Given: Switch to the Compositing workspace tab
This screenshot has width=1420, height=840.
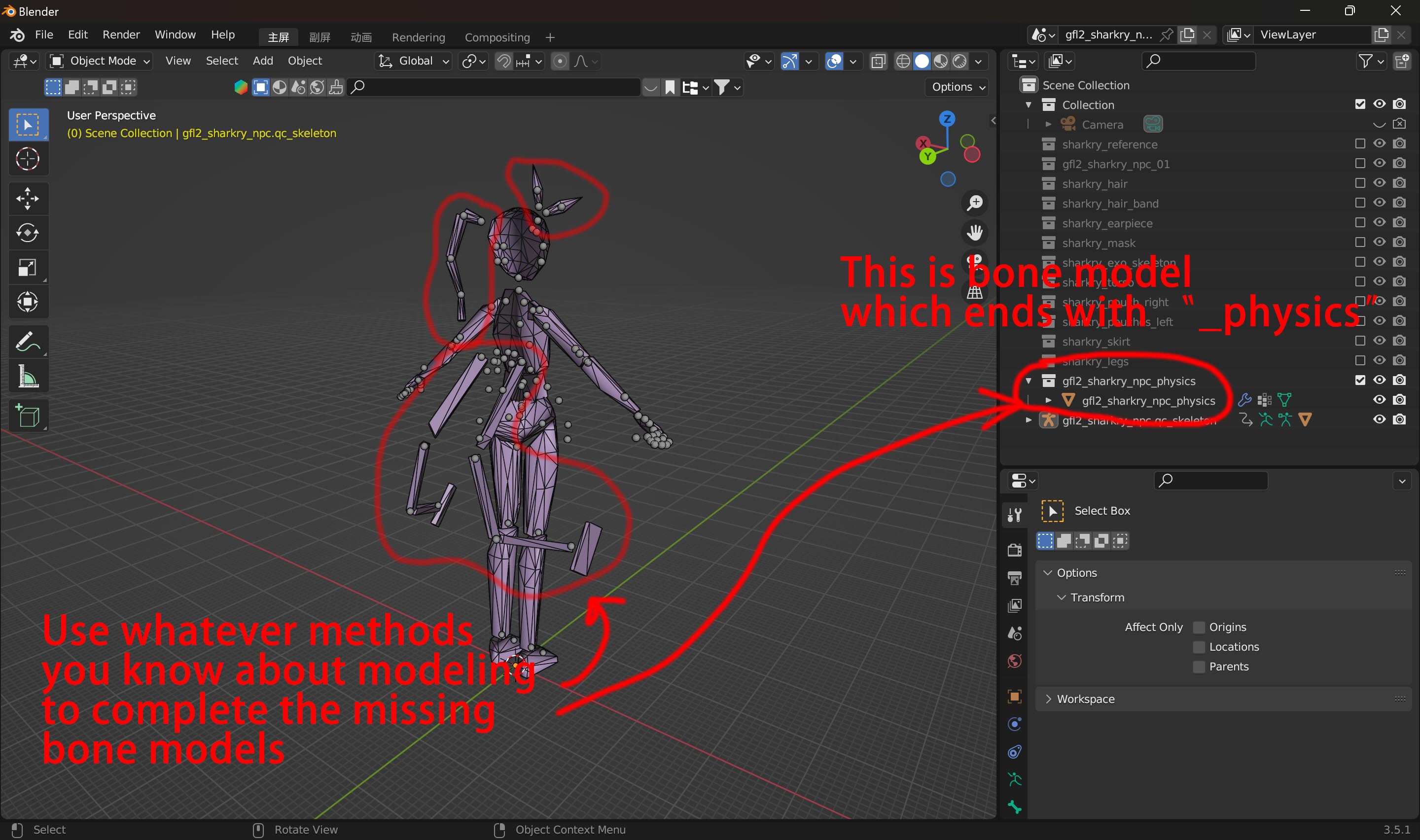Looking at the screenshot, I should point(497,37).
